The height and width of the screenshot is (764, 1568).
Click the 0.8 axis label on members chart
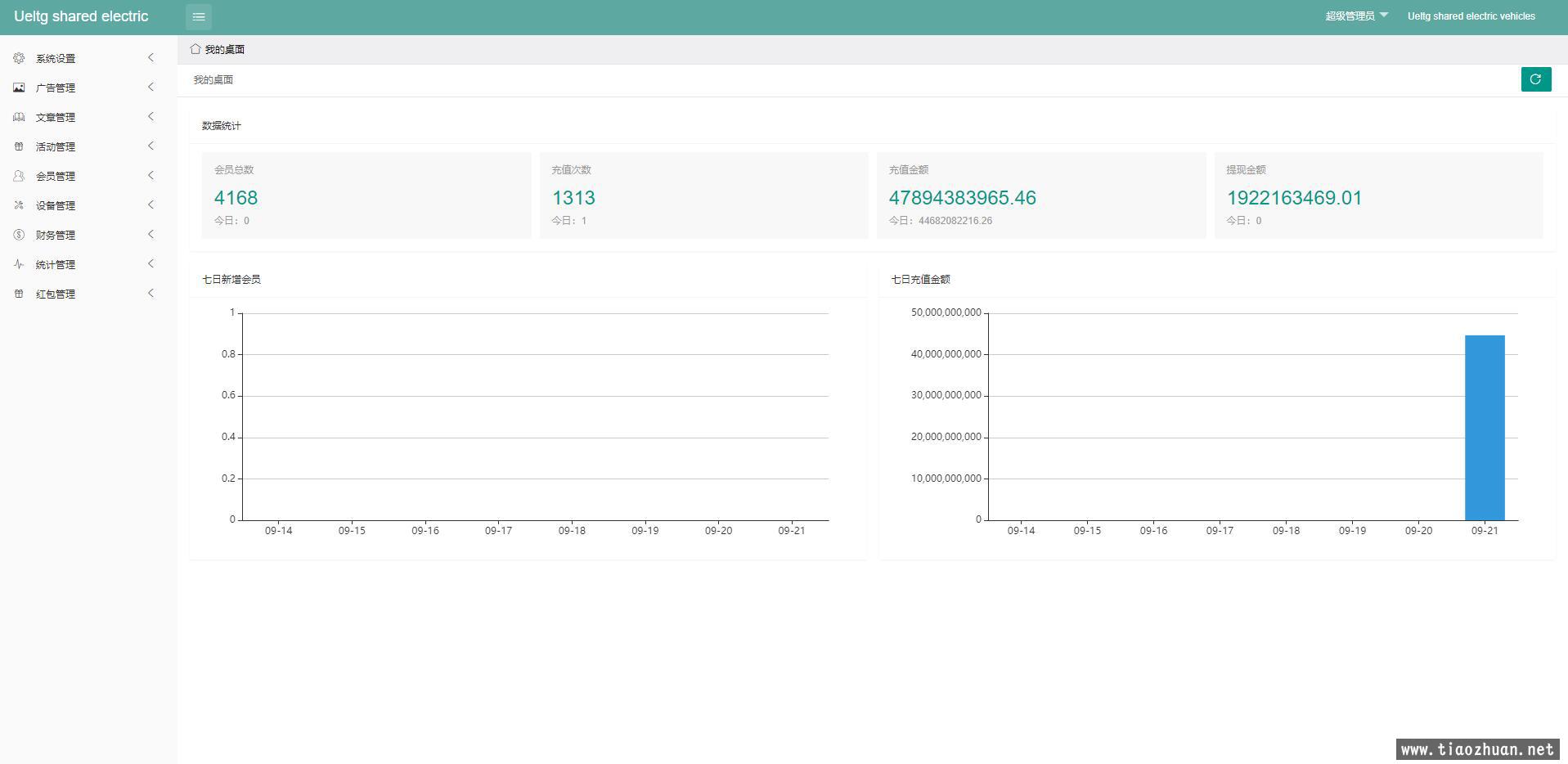228,354
